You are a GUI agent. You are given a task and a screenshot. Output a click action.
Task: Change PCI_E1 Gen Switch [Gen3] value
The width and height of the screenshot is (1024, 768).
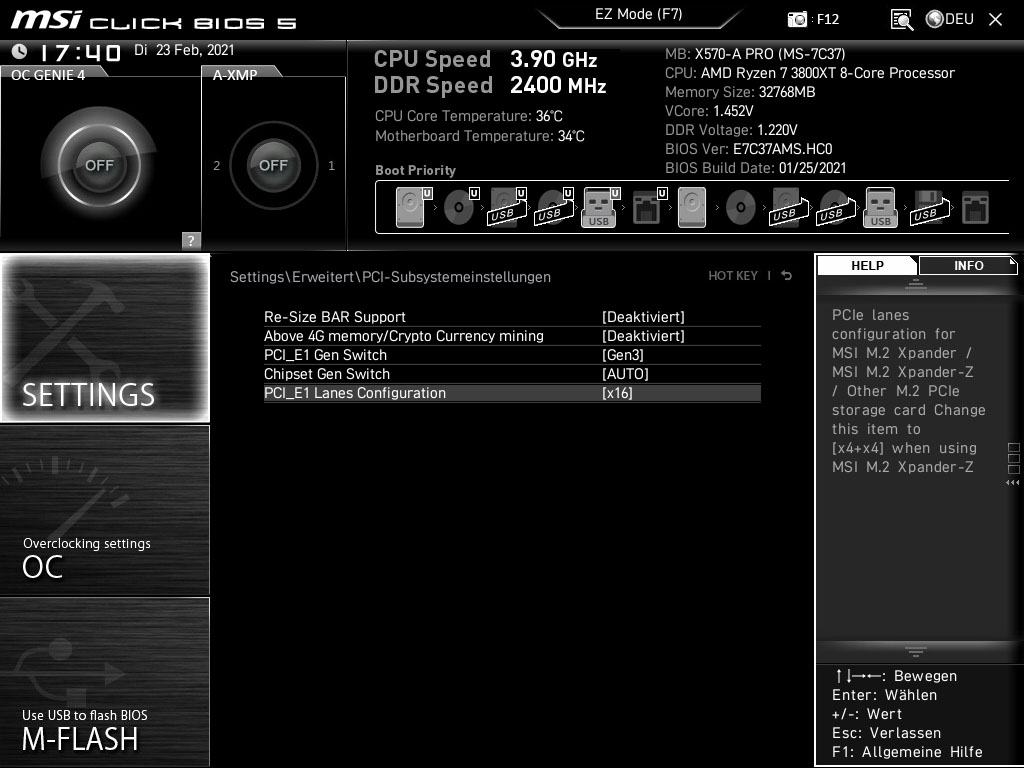pos(622,355)
